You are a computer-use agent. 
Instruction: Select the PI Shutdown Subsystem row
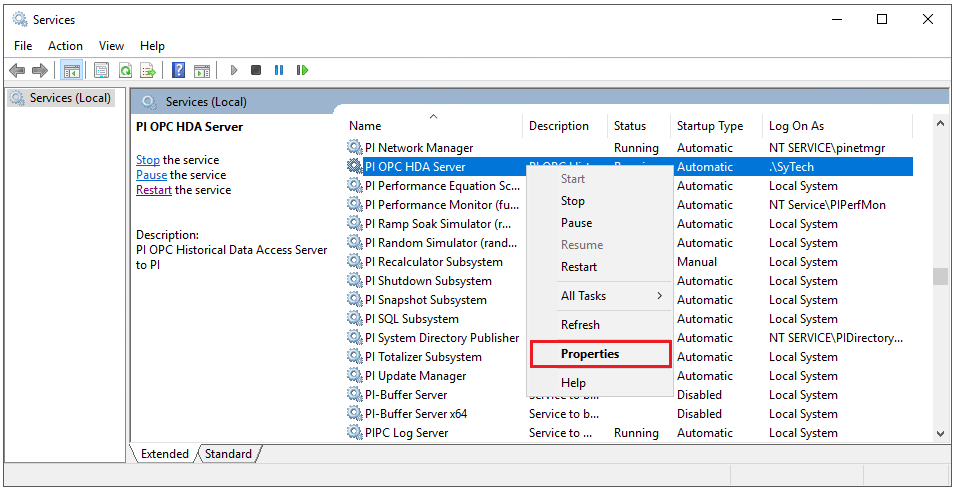(x=629, y=281)
